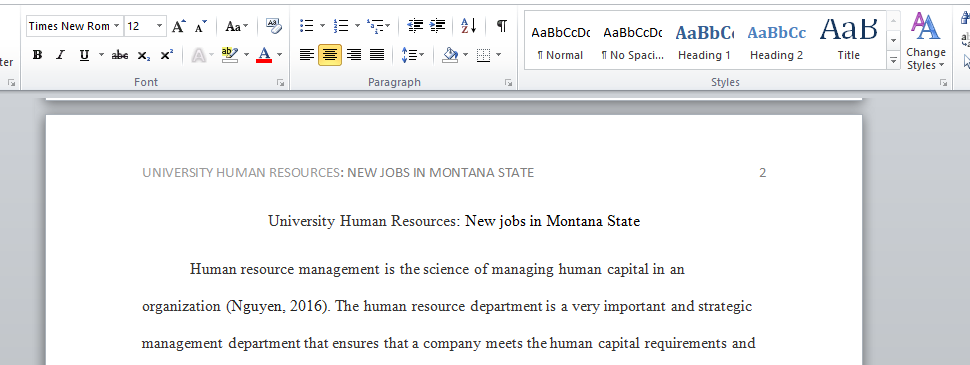Open the Paragraph dialog launcher
Screen dimensions: 970x365
509,82
